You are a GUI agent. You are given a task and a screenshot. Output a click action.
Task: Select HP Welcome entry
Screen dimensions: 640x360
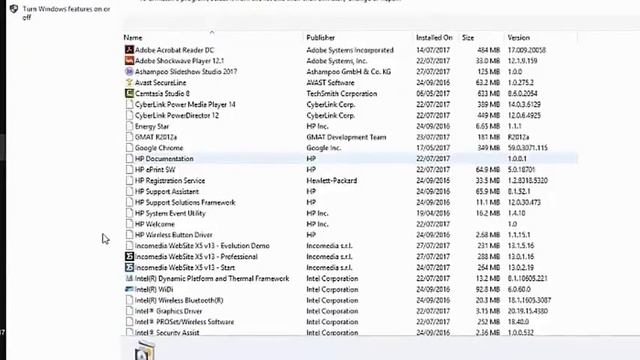(x=155, y=224)
